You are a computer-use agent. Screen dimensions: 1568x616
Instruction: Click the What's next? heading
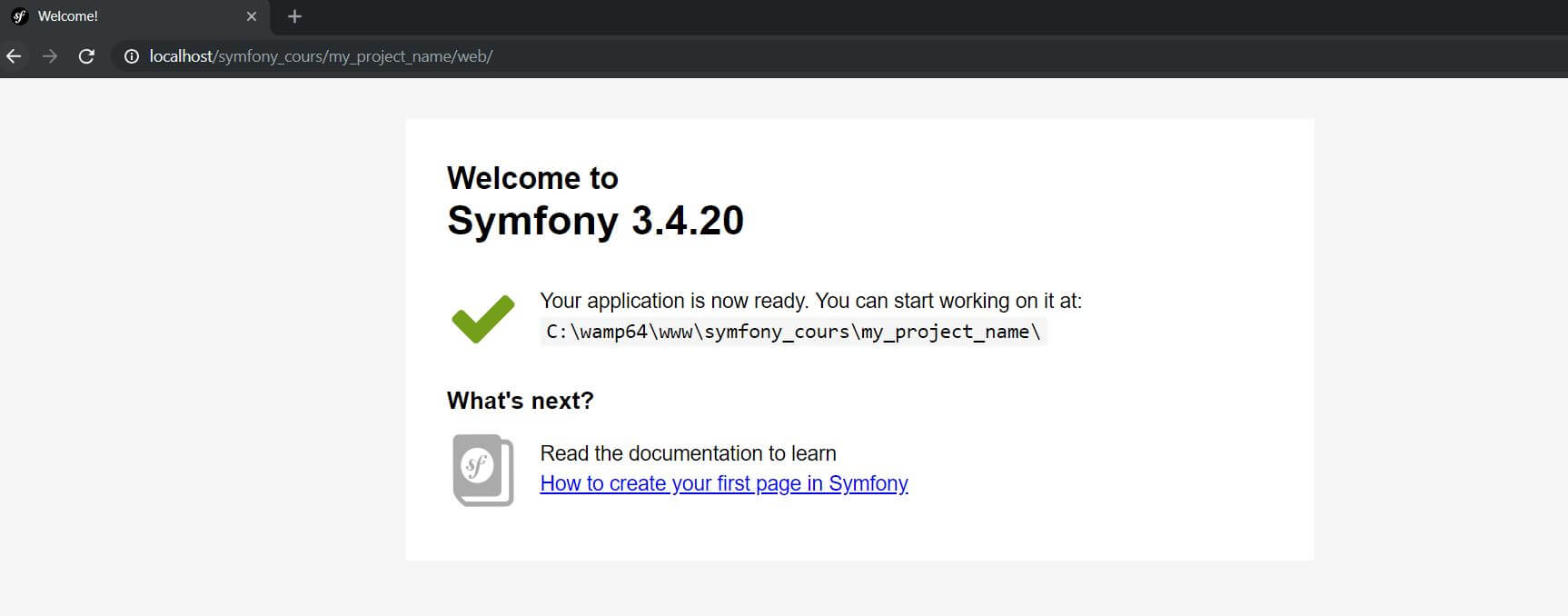pos(520,401)
